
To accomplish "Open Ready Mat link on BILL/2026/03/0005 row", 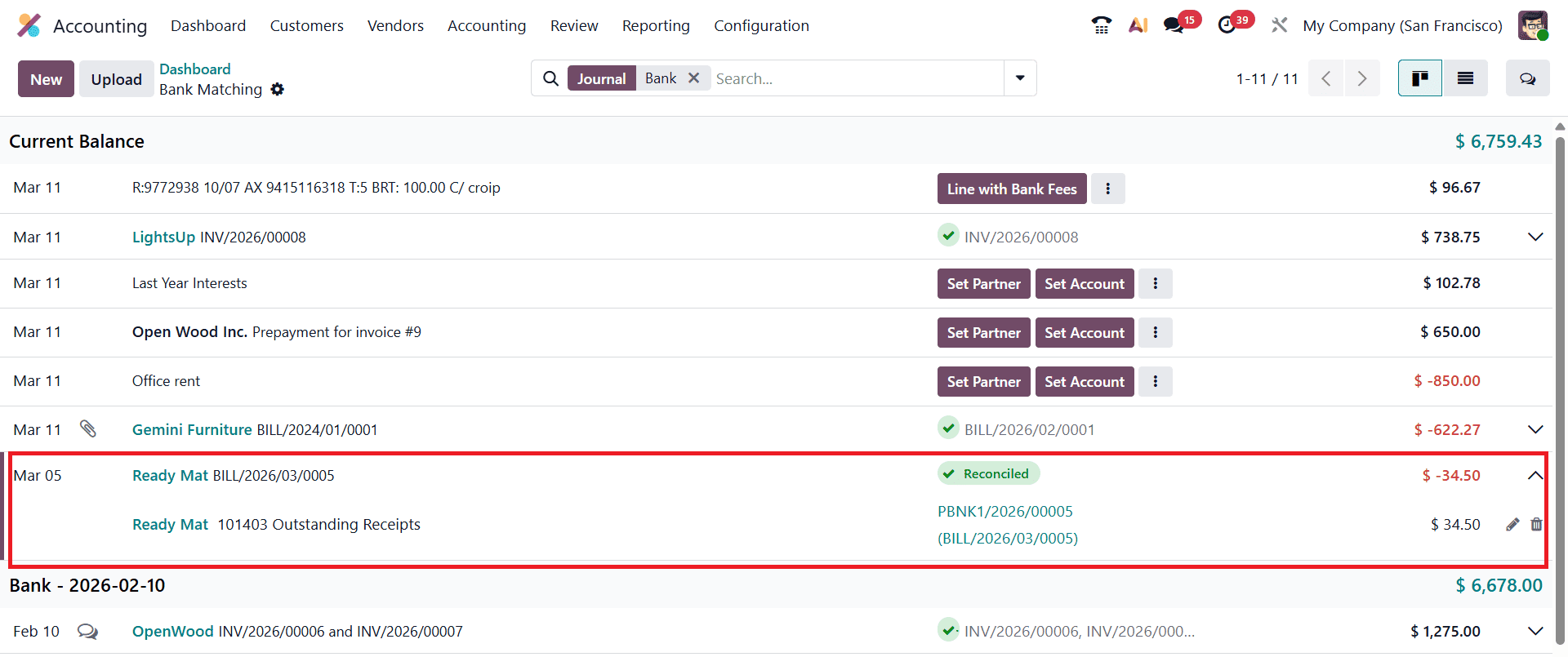I will (x=170, y=475).
